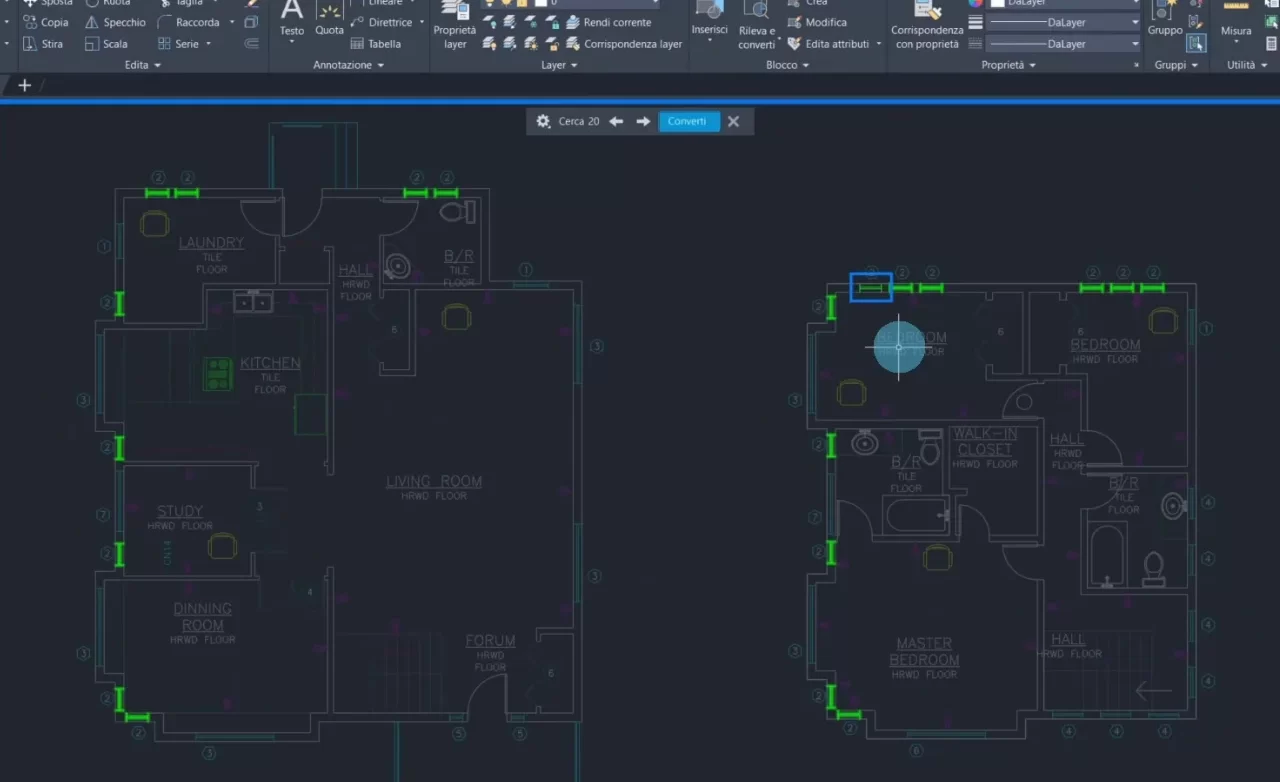Click the Converti button
This screenshot has width=1280, height=782.
(x=688, y=120)
